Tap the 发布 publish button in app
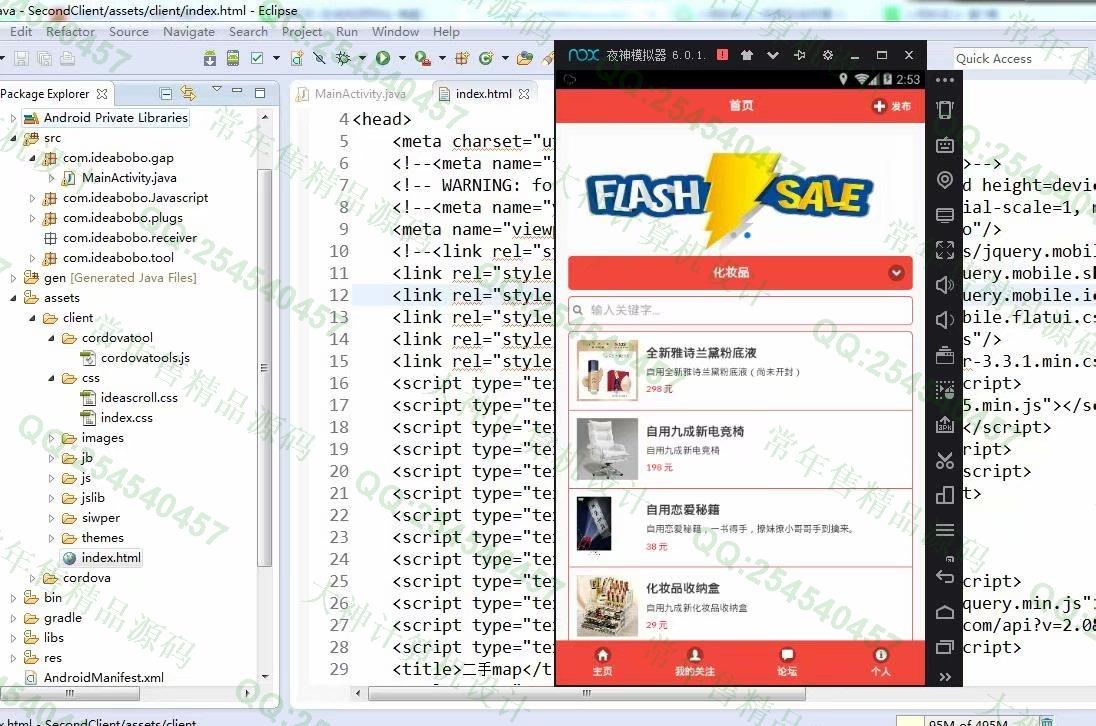Viewport: 1096px width, 726px height. (x=892, y=106)
